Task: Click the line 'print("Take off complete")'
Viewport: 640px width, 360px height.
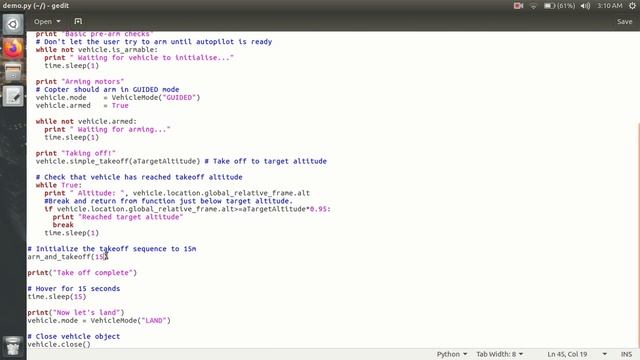Action: [x=82, y=273]
